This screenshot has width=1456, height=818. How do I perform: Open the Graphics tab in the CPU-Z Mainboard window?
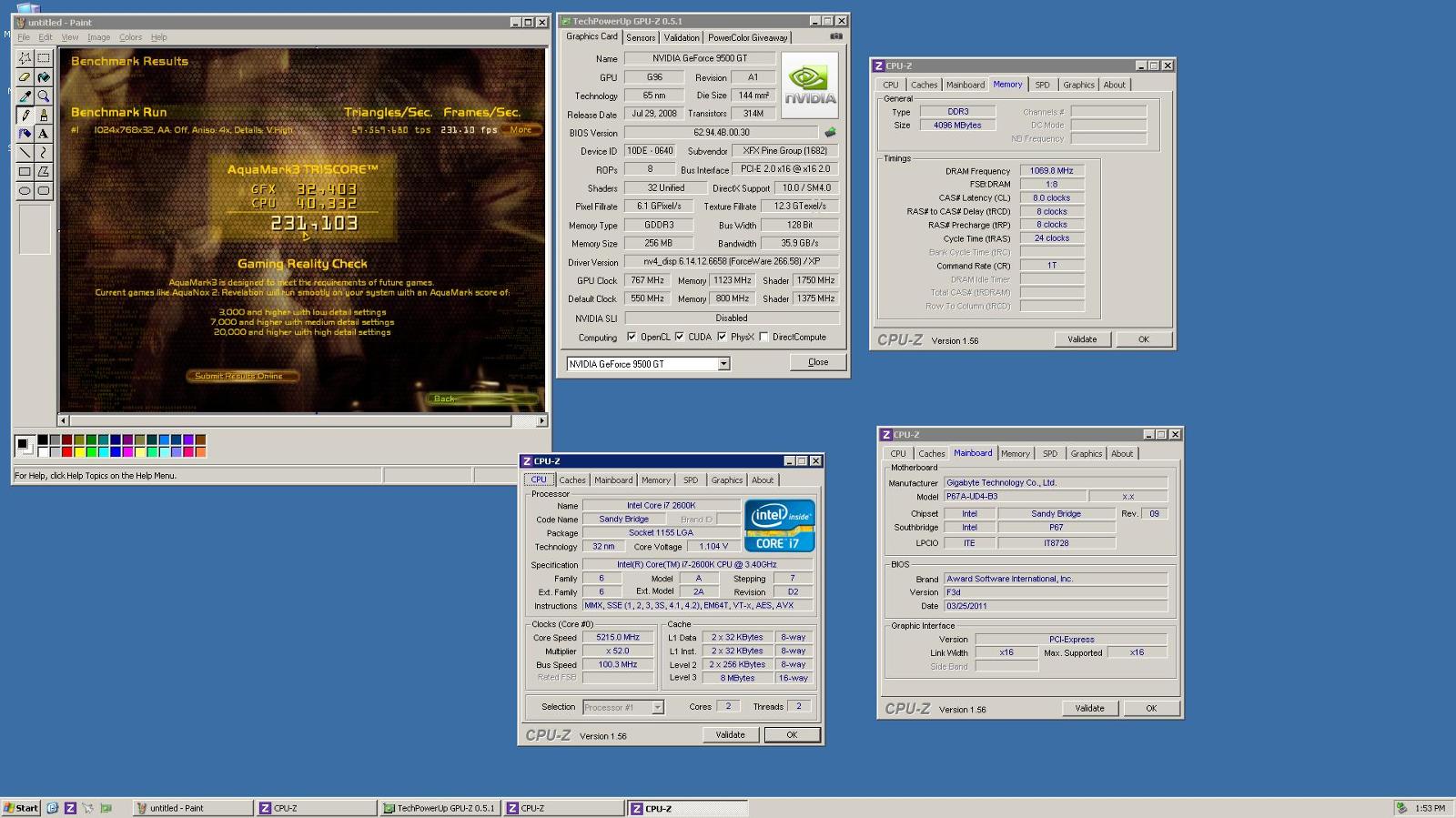click(1086, 453)
